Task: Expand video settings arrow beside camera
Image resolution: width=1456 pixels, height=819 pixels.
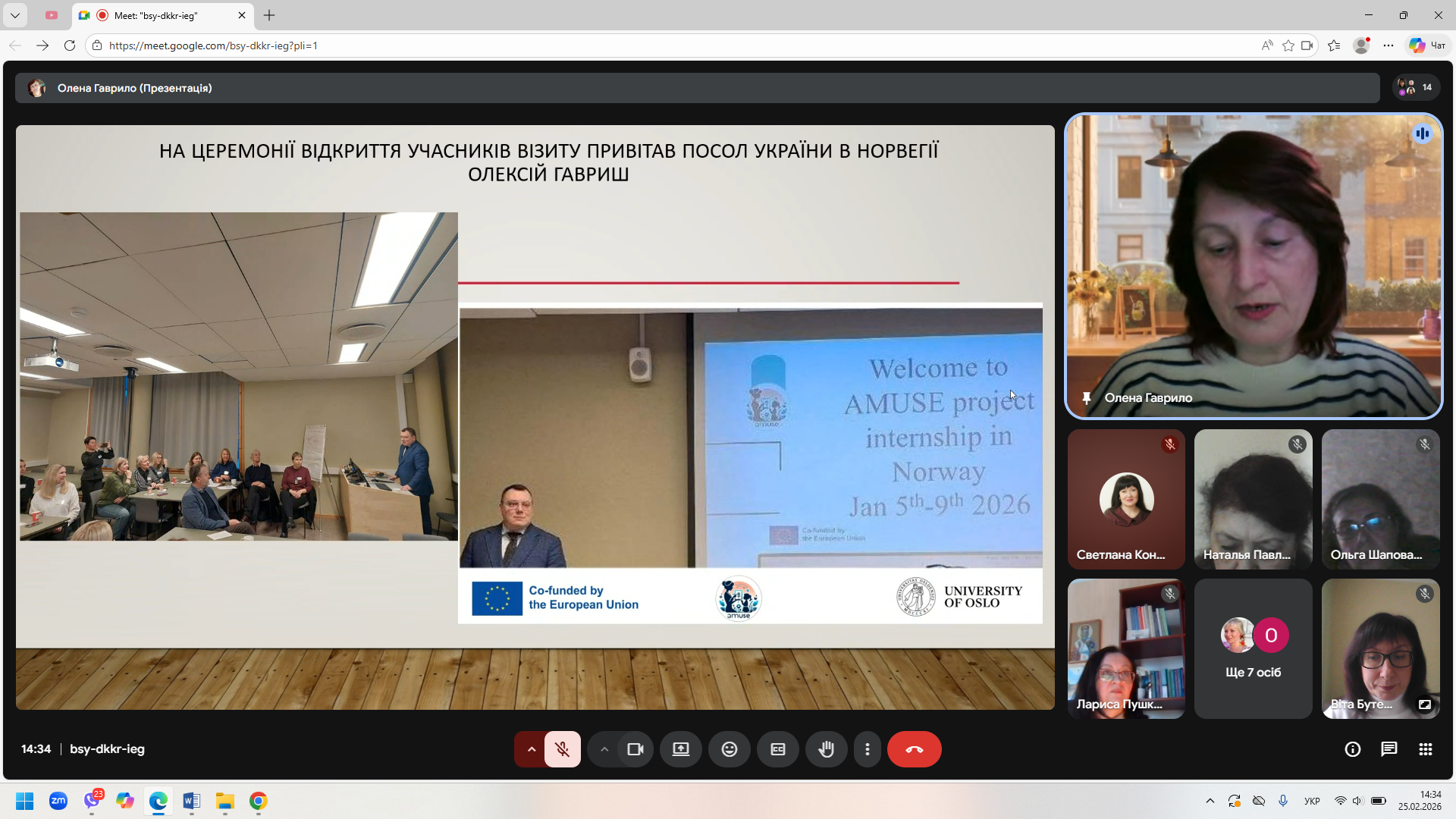Action: (x=604, y=749)
